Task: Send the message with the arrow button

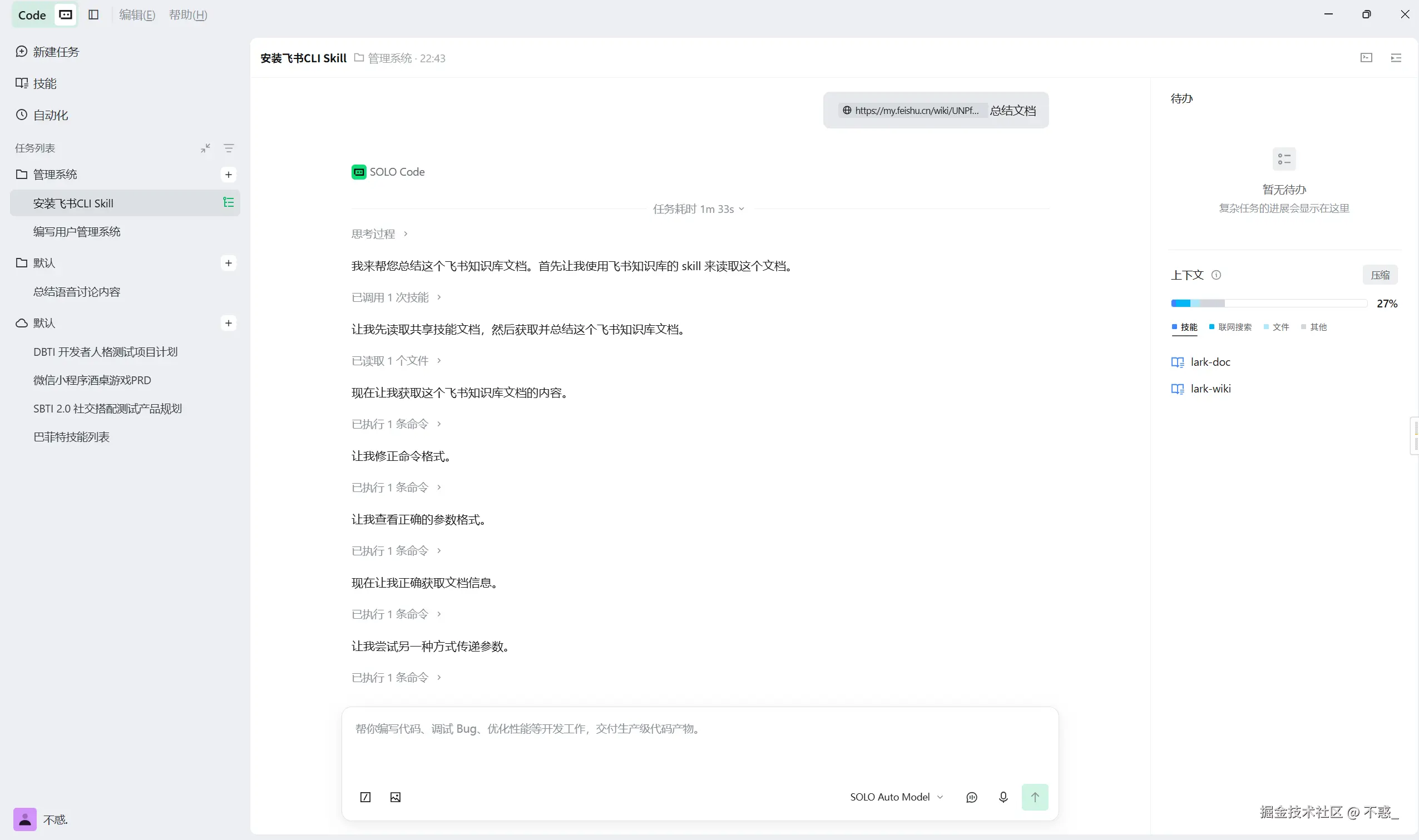Action: pos(1035,797)
